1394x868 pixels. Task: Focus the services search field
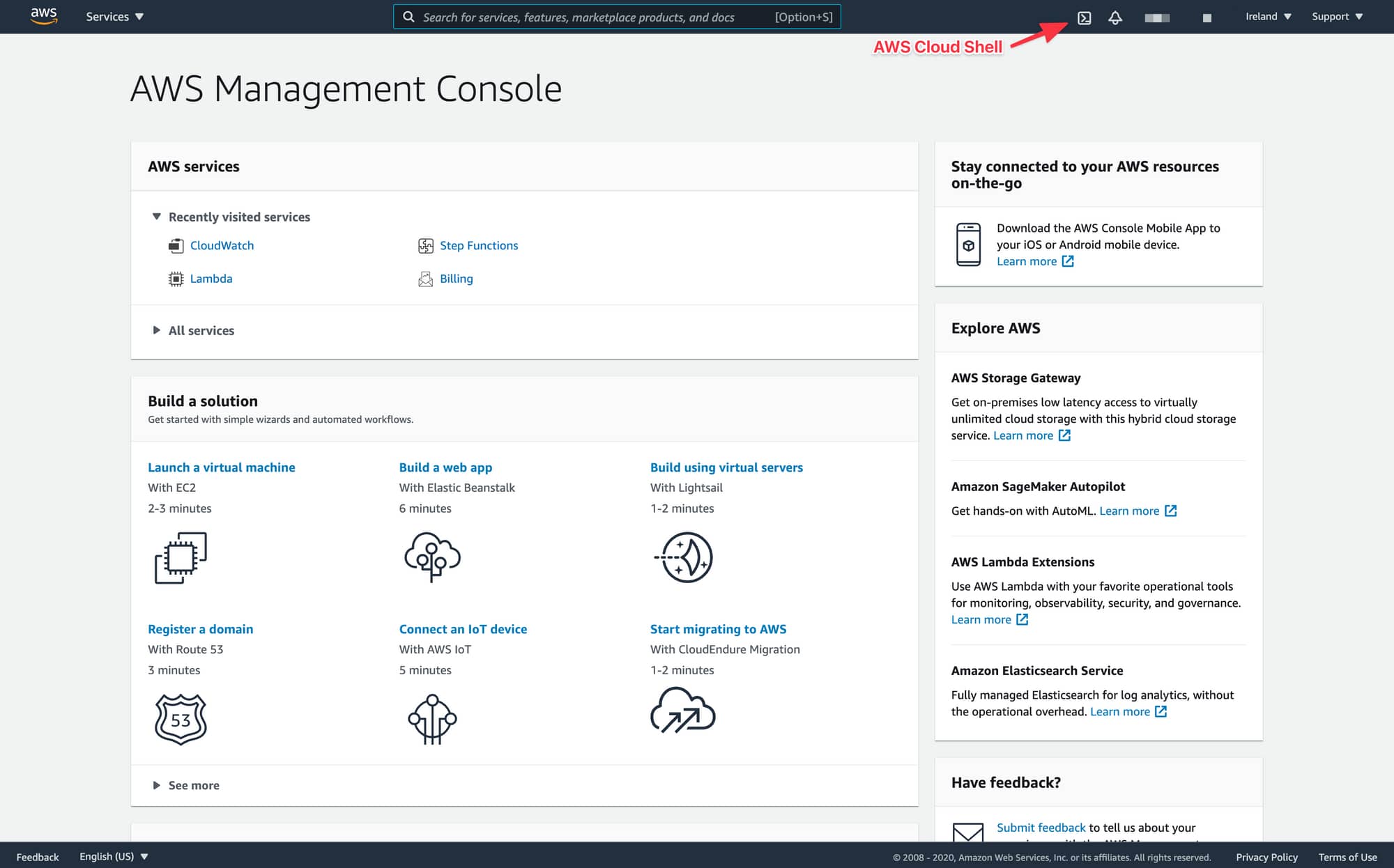coord(617,17)
